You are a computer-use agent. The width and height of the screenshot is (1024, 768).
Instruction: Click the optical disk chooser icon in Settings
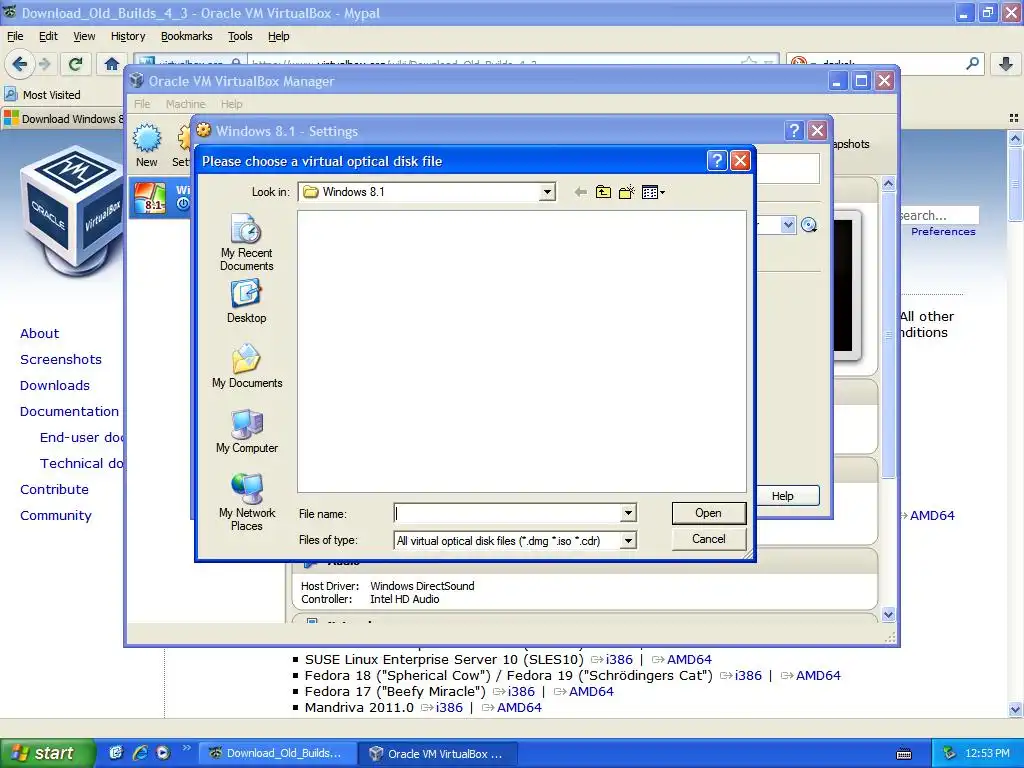pyautogui.click(x=809, y=225)
